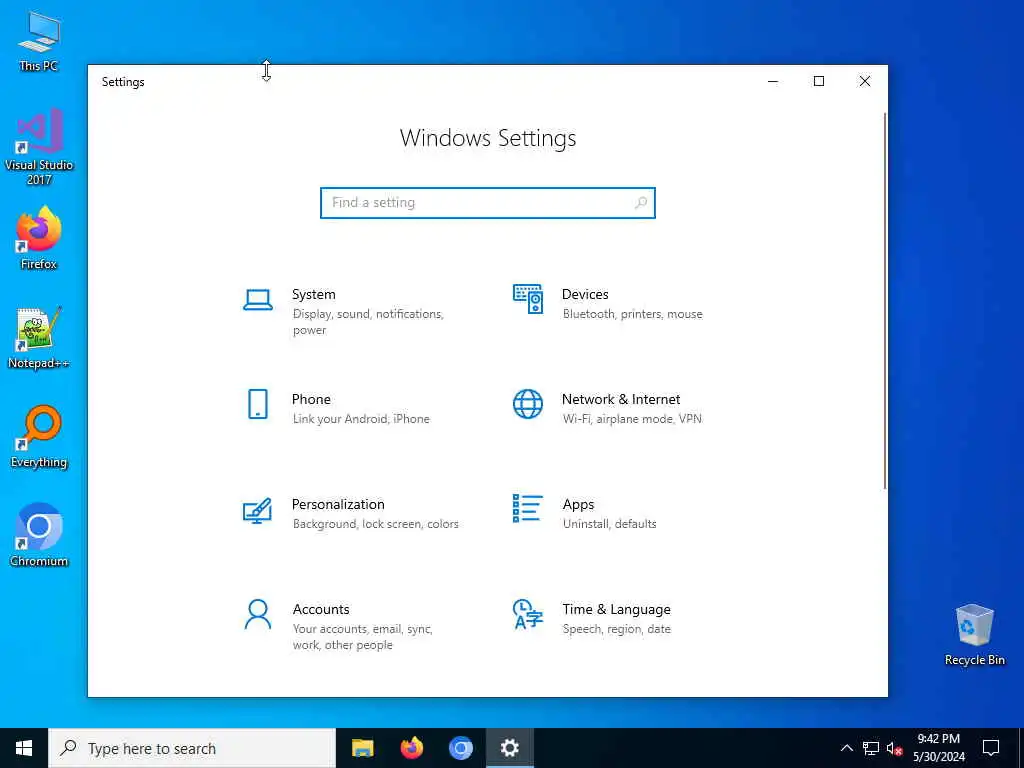The height and width of the screenshot is (768, 1024).
Task: Select the Phone settings icon
Action: pos(258,404)
